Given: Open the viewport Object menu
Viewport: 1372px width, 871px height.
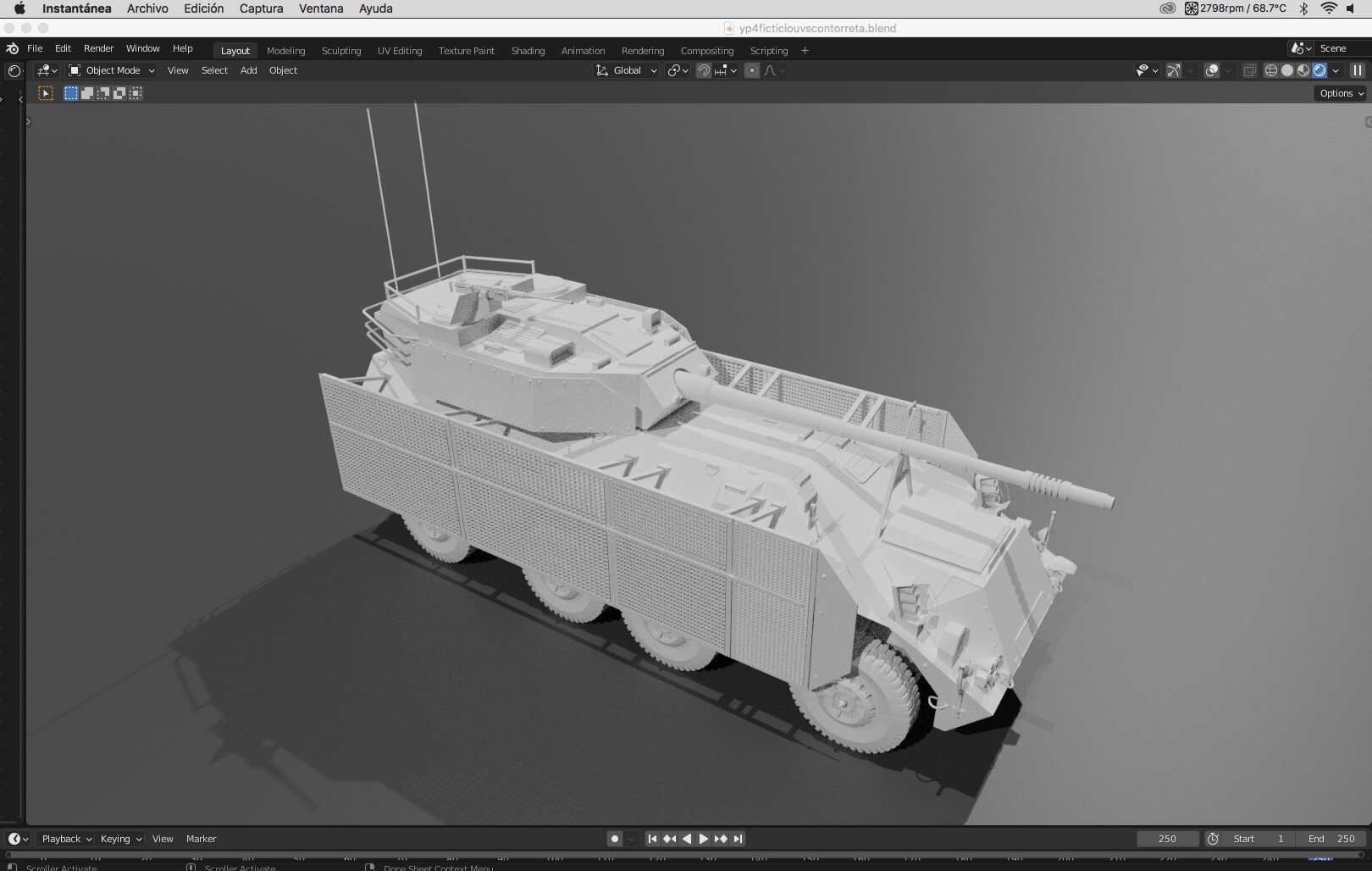Looking at the screenshot, I should pyautogui.click(x=283, y=70).
